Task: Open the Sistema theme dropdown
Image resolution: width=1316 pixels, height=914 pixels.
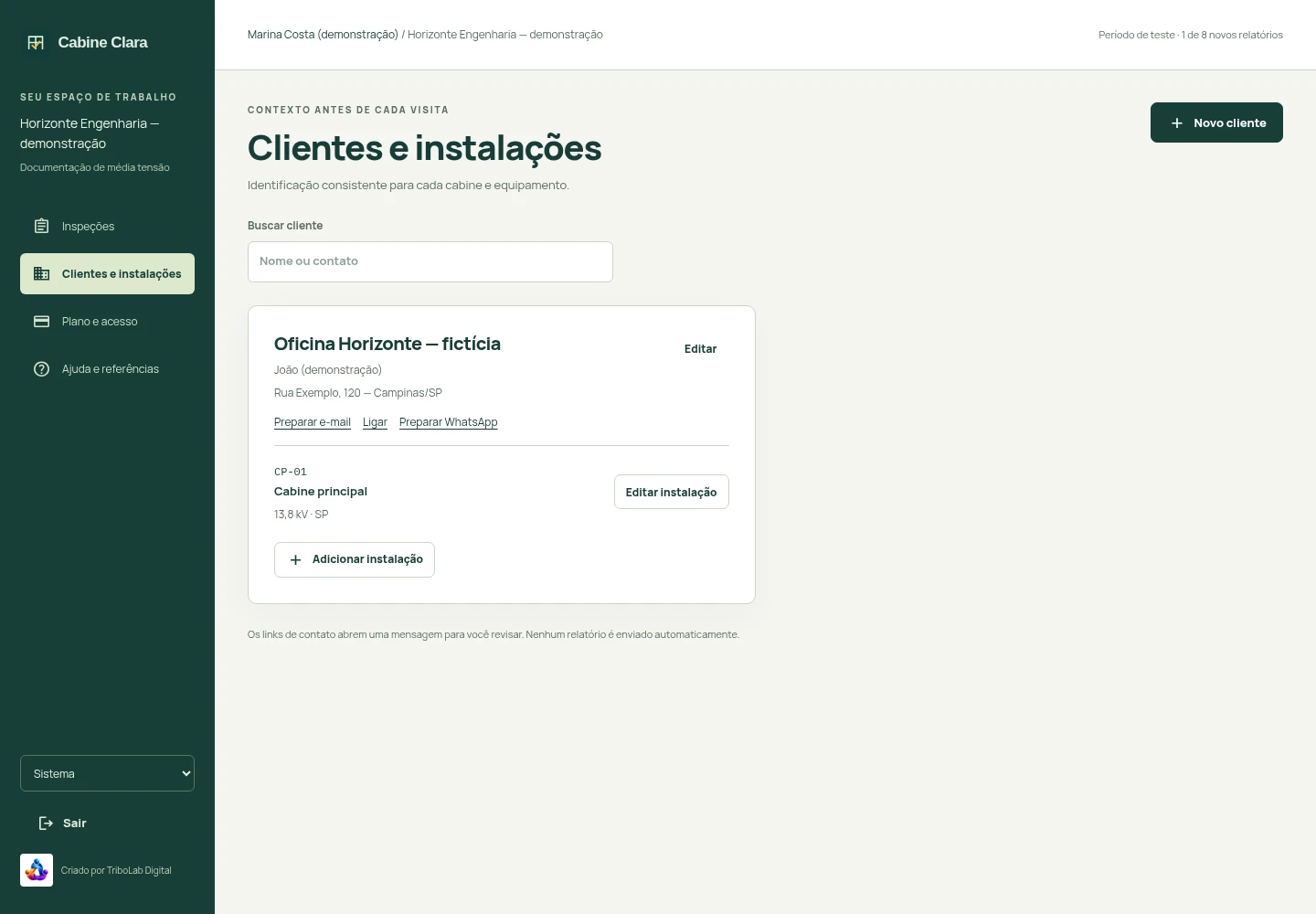Action: coord(107,773)
